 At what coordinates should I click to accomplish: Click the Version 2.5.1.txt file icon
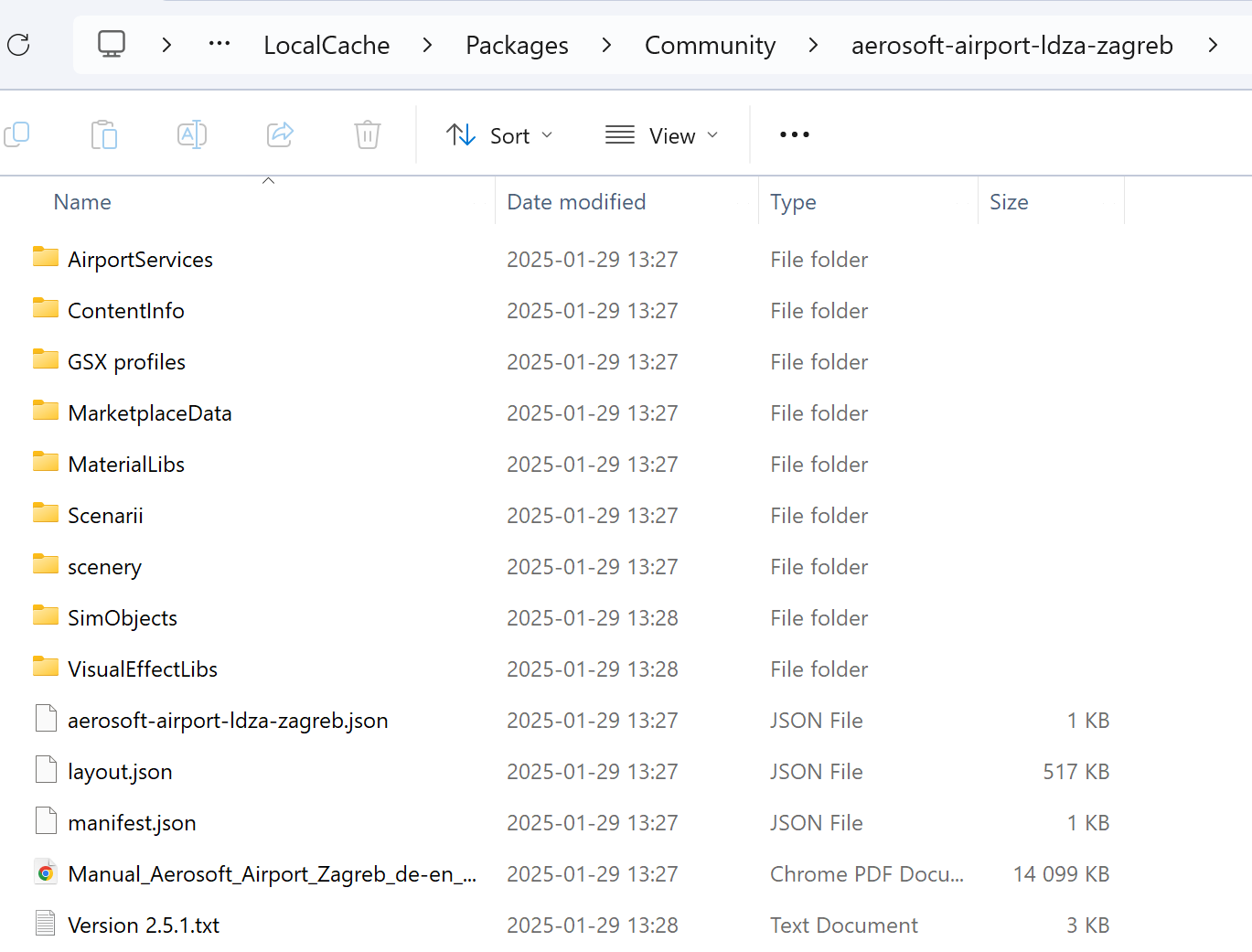(x=46, y=924)
